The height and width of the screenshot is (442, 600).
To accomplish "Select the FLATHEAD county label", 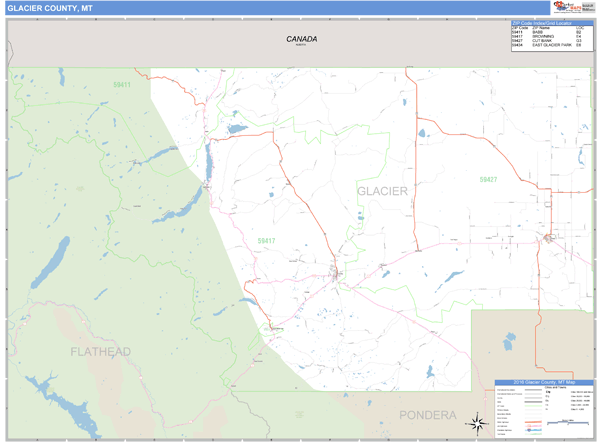I will (x=100, y=352).
